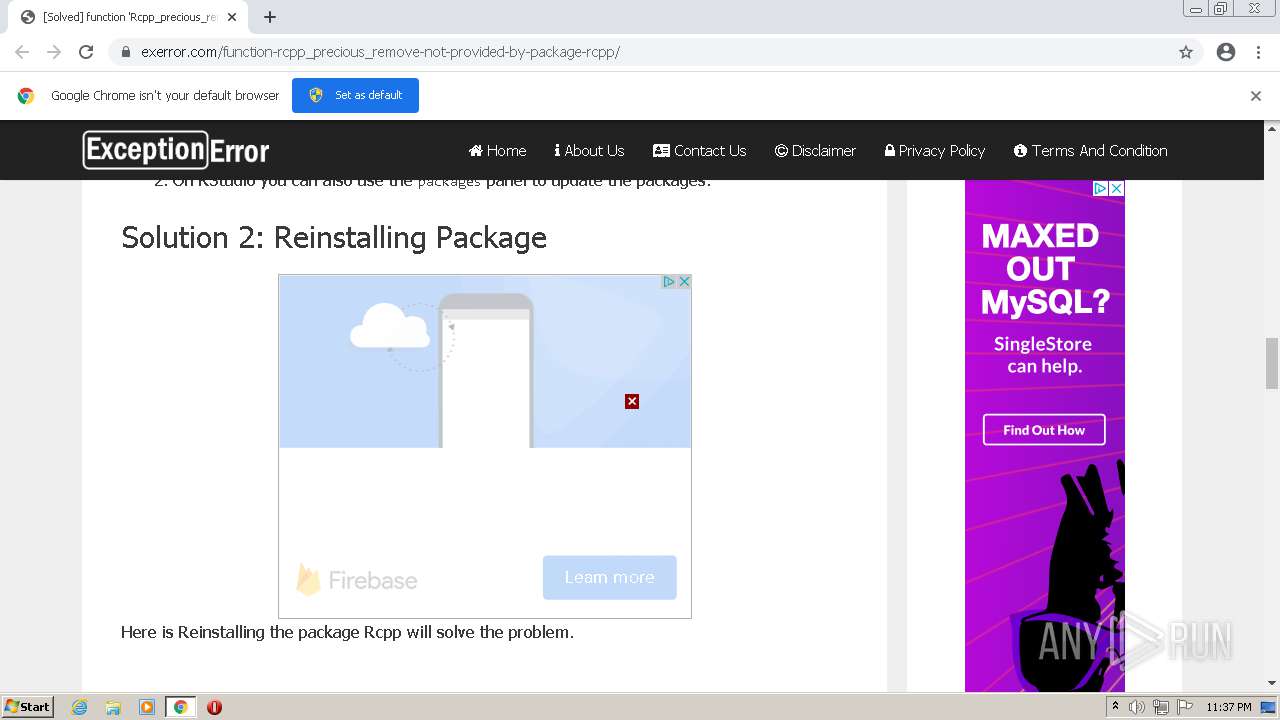Viewport: 1280px width, 720px height.
Task: Click the Firebase logo in the ad
Action: pyautogui.click(x=357, y=580)
